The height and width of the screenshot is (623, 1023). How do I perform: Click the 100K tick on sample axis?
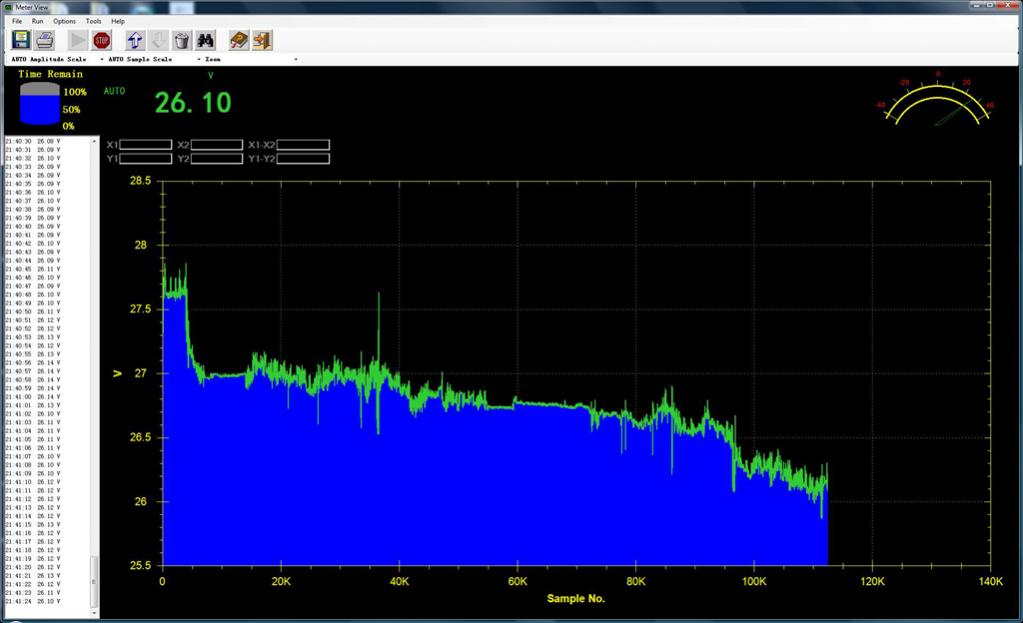coord(754,581)
